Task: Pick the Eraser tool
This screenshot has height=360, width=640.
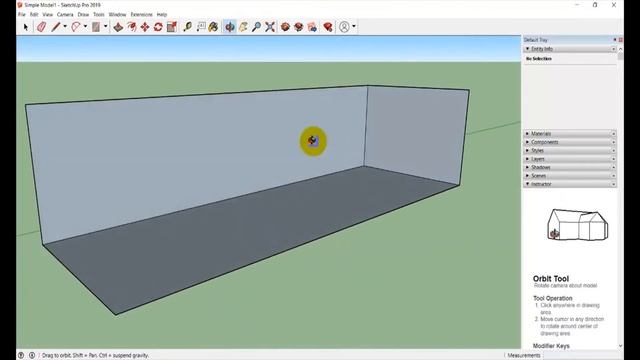Action: (x=41, y=27)
